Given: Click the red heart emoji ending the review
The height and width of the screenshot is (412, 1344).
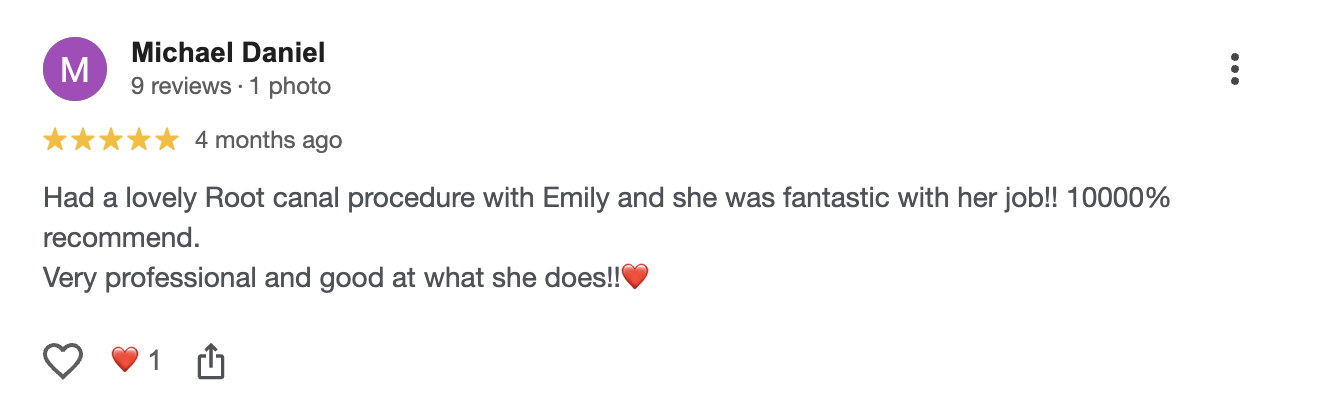Looking at the screenshot, I should [636, 276].
